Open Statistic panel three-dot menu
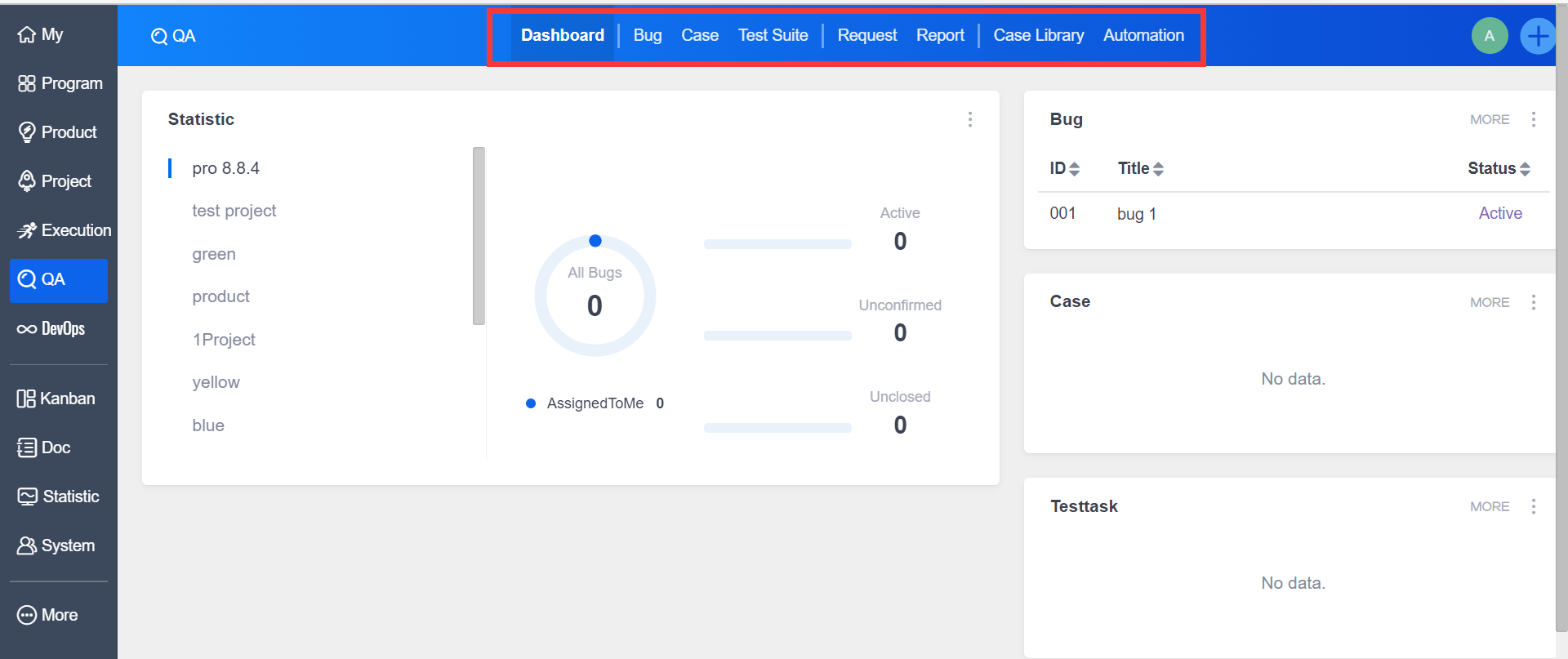Screen dimensions: 1568x659 [x=969, y=119]
